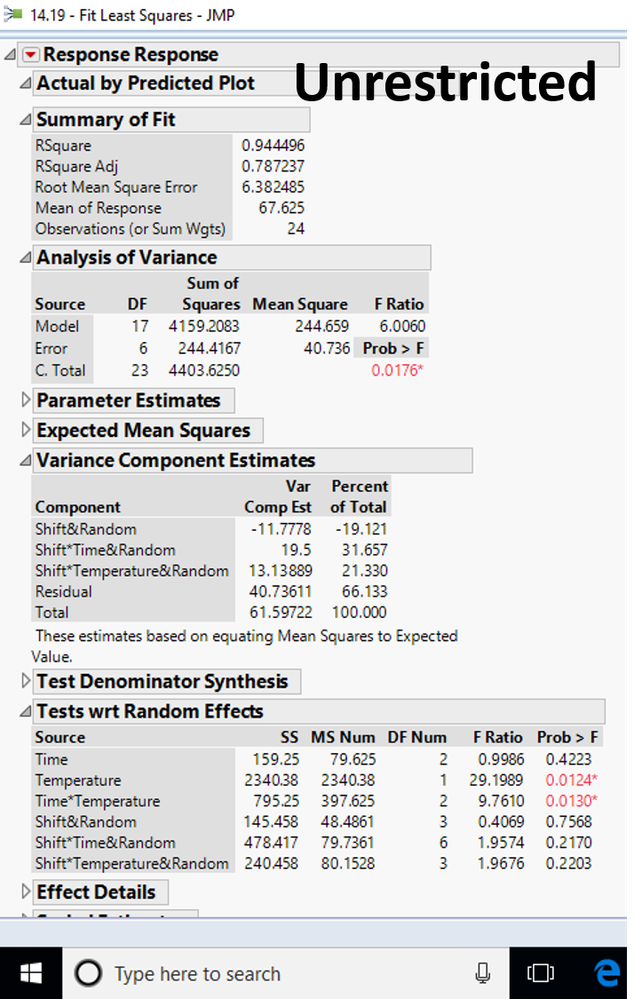Select Shift*Time&Random row in Variance Components

point(211,550)
